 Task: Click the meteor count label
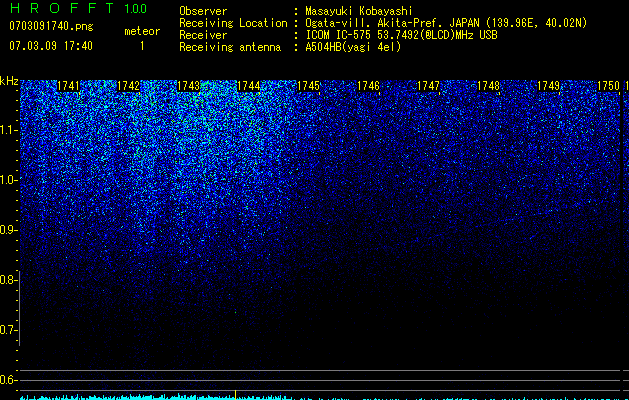[142, 31]
